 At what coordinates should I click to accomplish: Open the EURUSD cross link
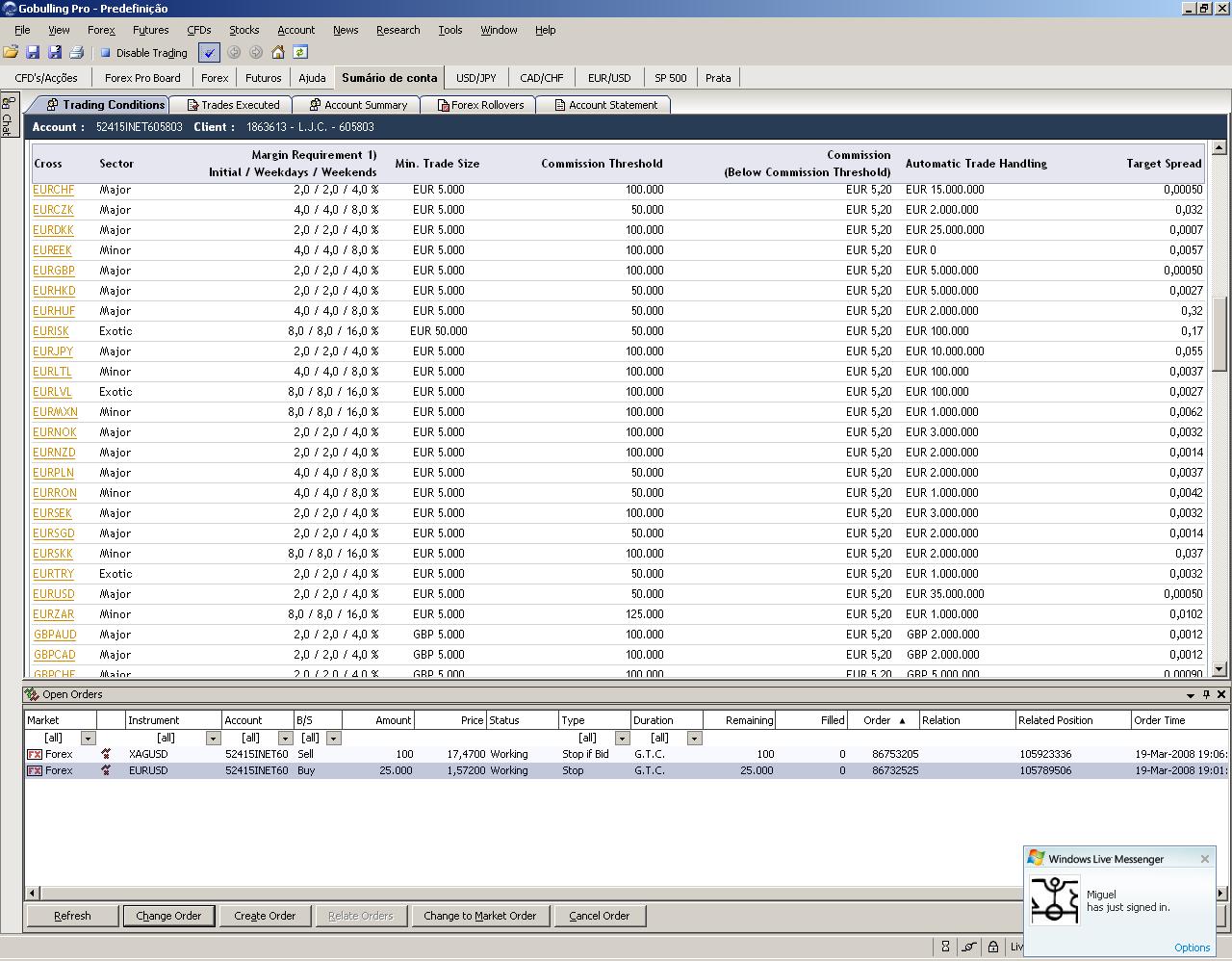(53, 594)
